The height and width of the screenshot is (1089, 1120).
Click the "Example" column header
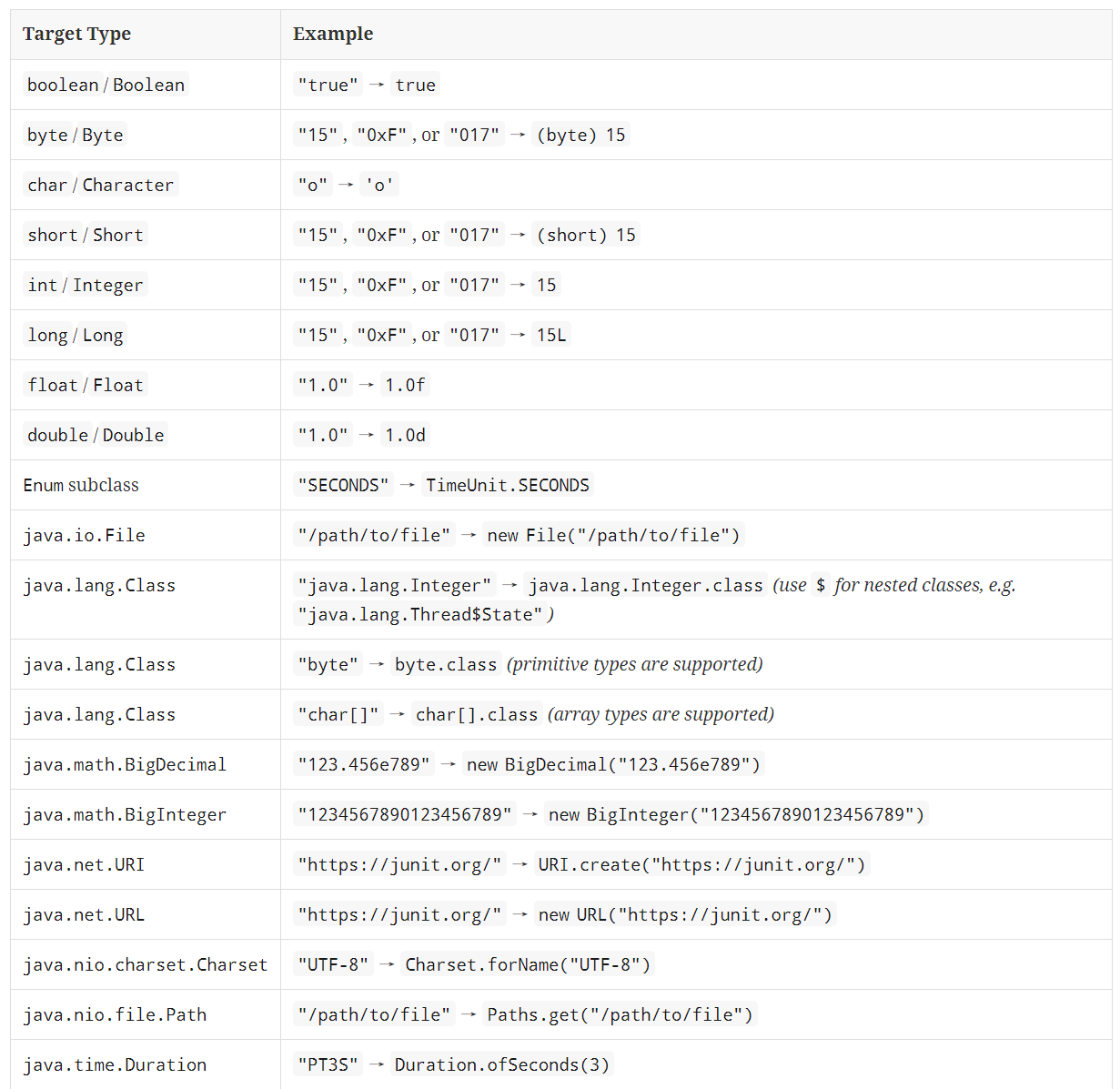pyautogui.click(x=332, y=35)
